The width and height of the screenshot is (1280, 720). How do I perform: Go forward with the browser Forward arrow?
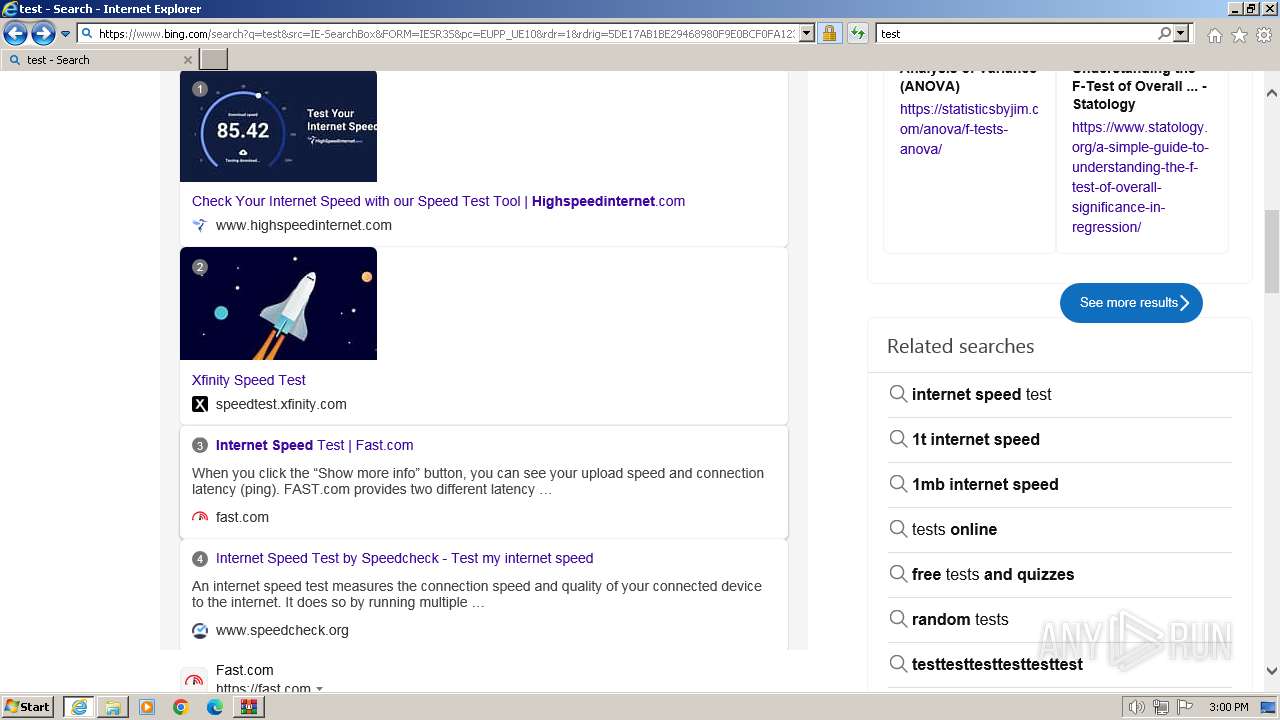pos(43,34)
